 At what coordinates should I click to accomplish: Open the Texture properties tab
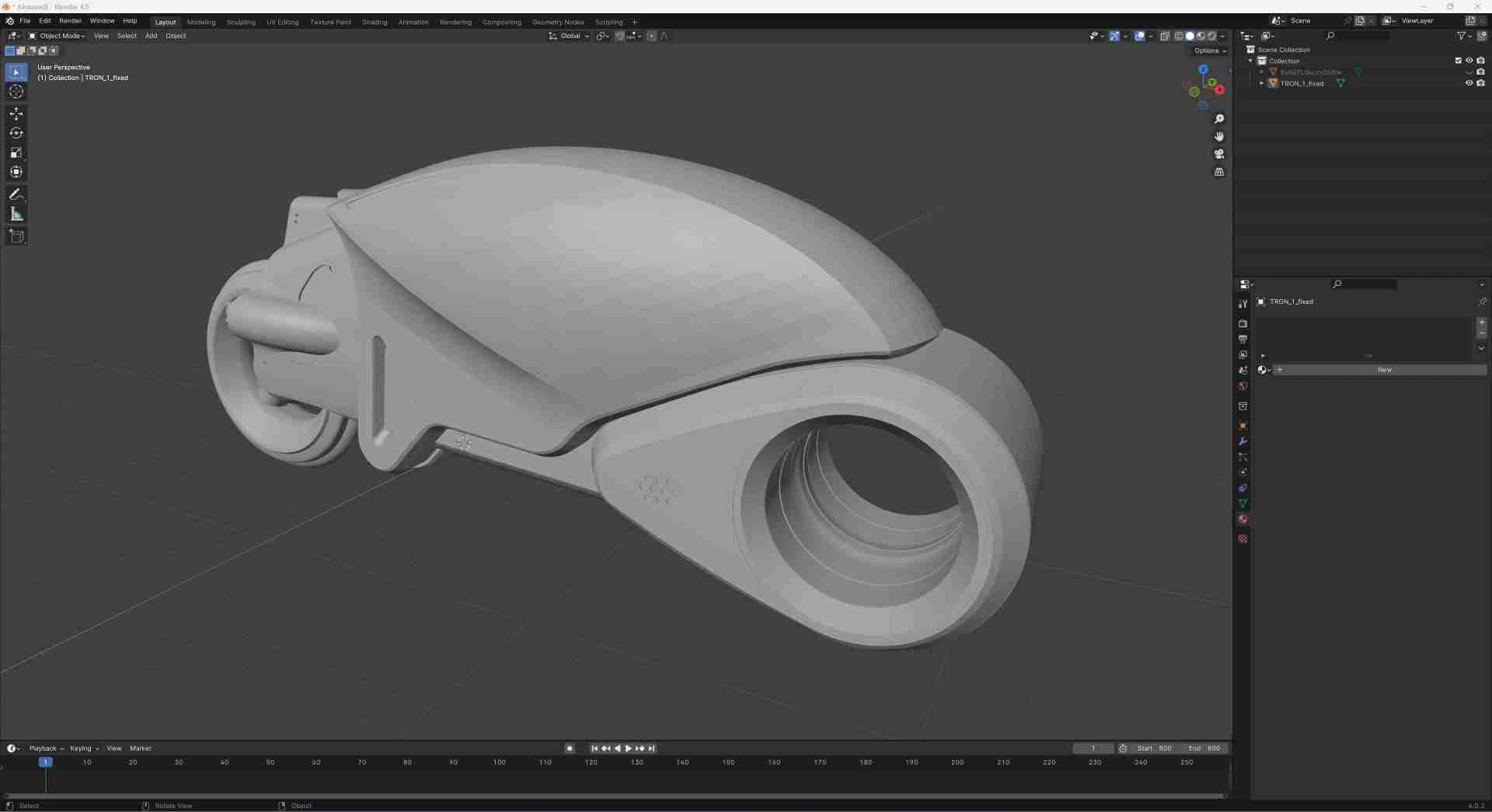pos(1243,538)
